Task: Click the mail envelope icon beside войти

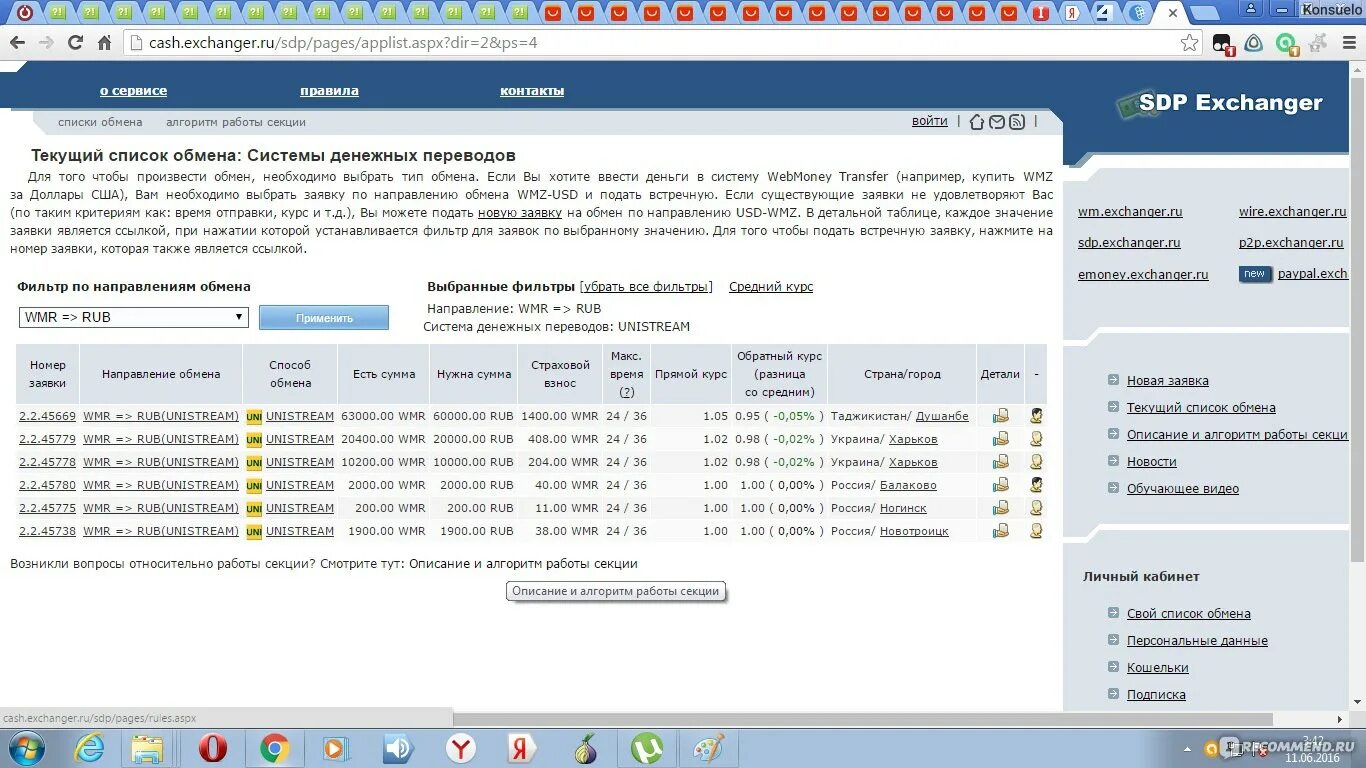Action: tap(997, 122)
